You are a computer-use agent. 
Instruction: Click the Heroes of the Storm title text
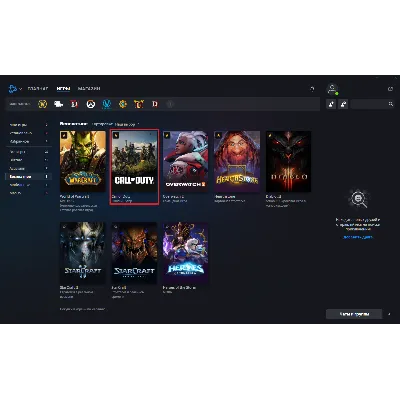tap(179, 287)
